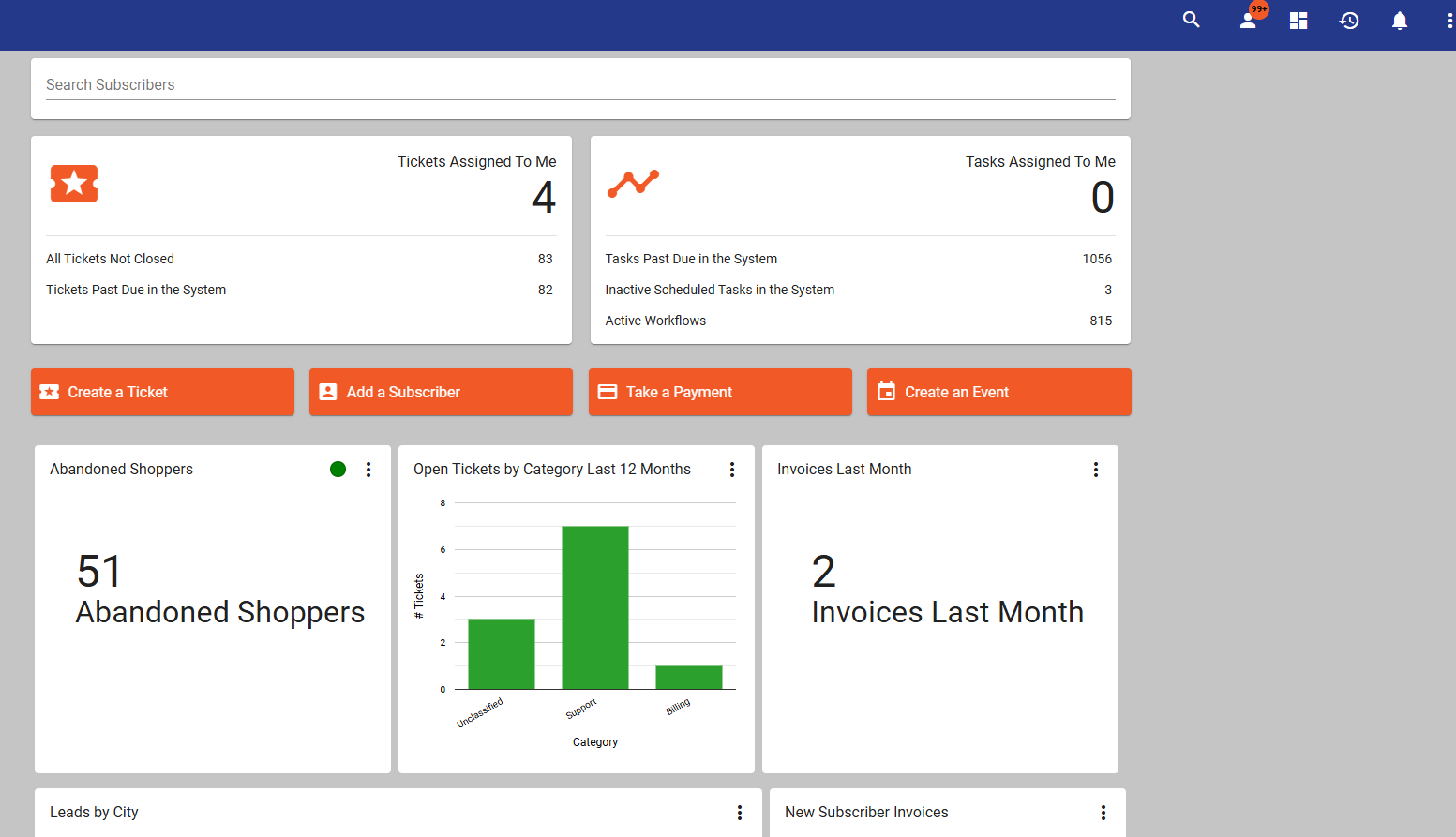Open Invoices Last Month card options menu
Image resolution: width=1456 pixels, height=837 pixels.
coord(1096,470)
